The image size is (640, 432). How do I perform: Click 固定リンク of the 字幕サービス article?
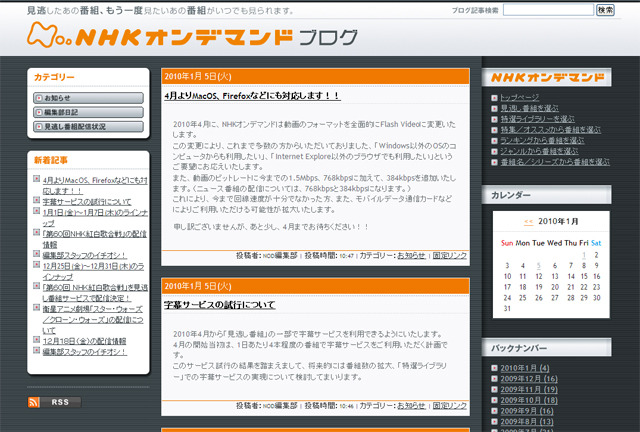(x=449, y=406)
